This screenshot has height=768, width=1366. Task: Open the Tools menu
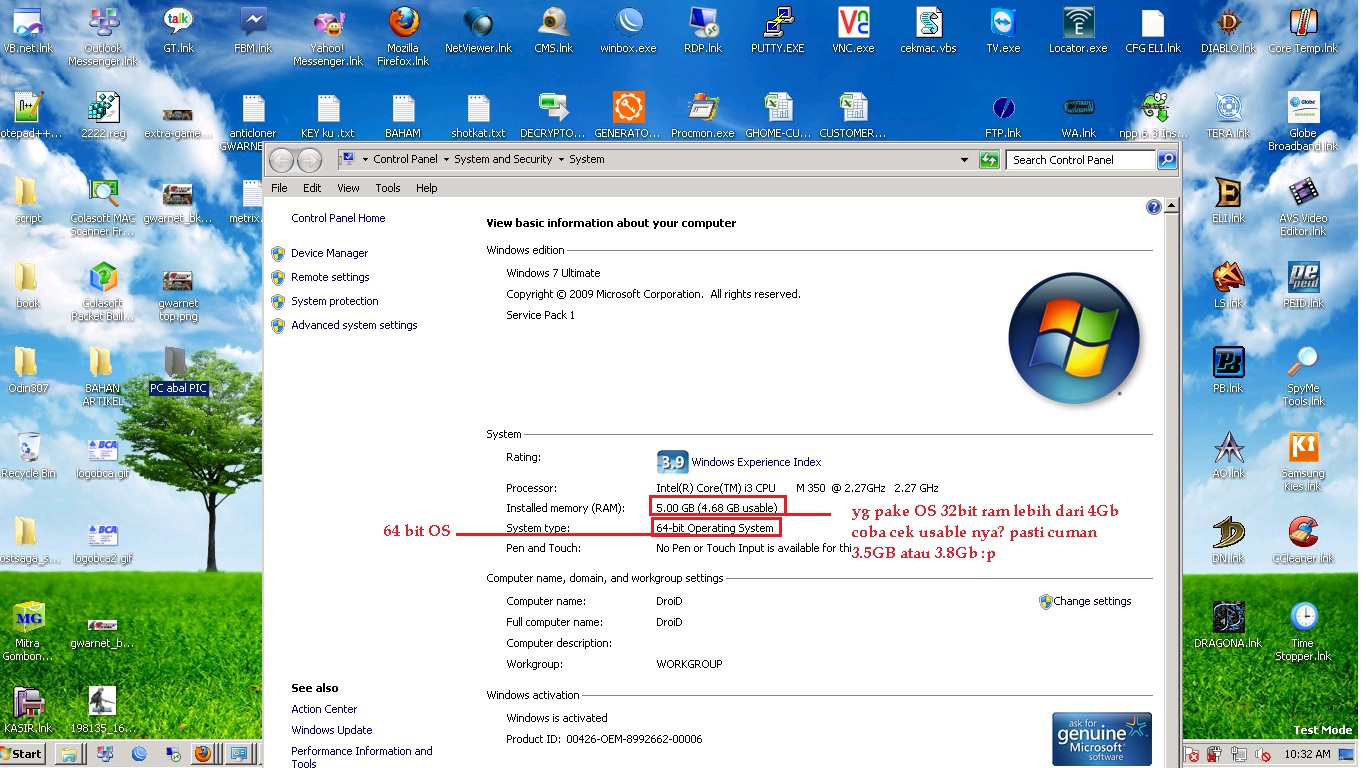click(x=388, y=188)
